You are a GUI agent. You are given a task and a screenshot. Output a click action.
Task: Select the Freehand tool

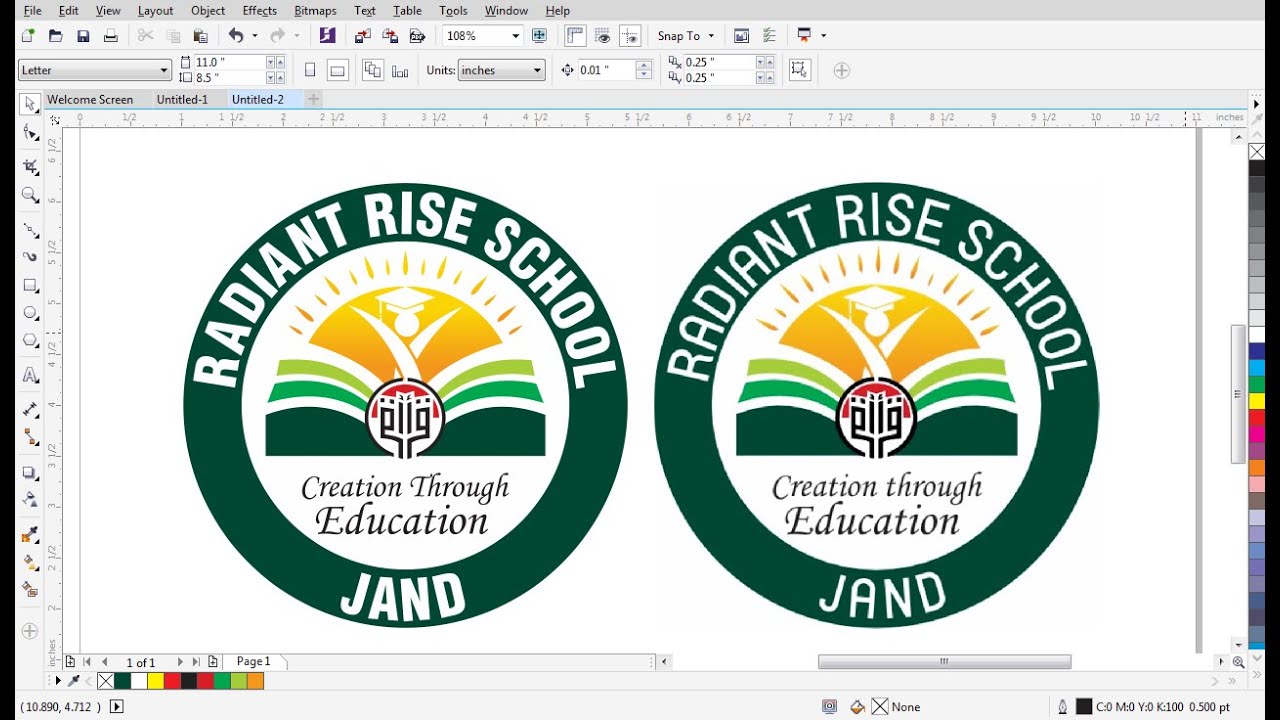click(30, 230)
